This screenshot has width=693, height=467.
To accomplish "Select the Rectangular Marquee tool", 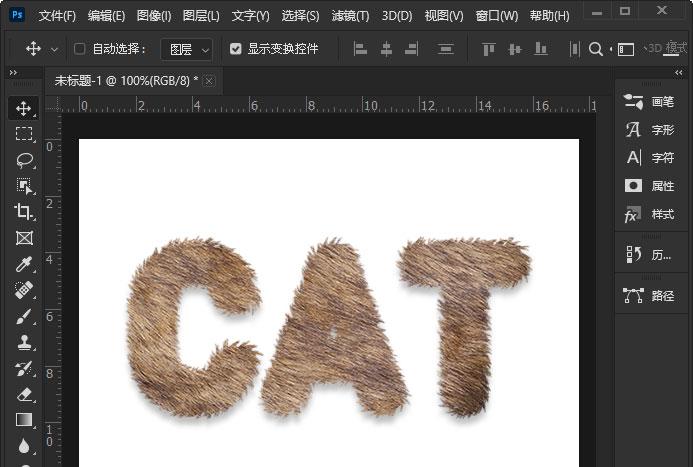I will click(24, 133).
